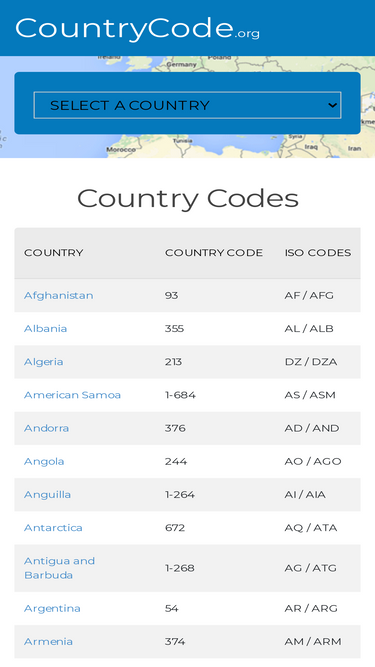
Task: Open the Andorra country link
Action: (x=46, y=428)
